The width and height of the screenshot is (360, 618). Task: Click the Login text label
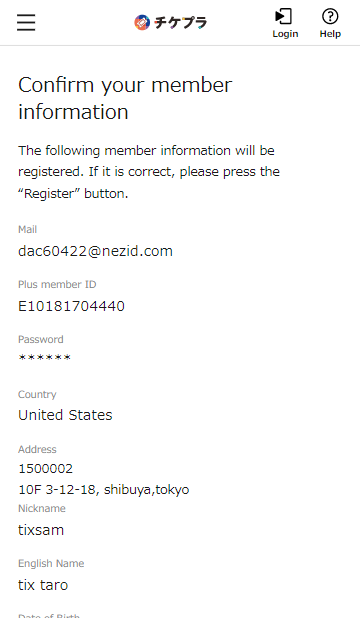point(285,34)
